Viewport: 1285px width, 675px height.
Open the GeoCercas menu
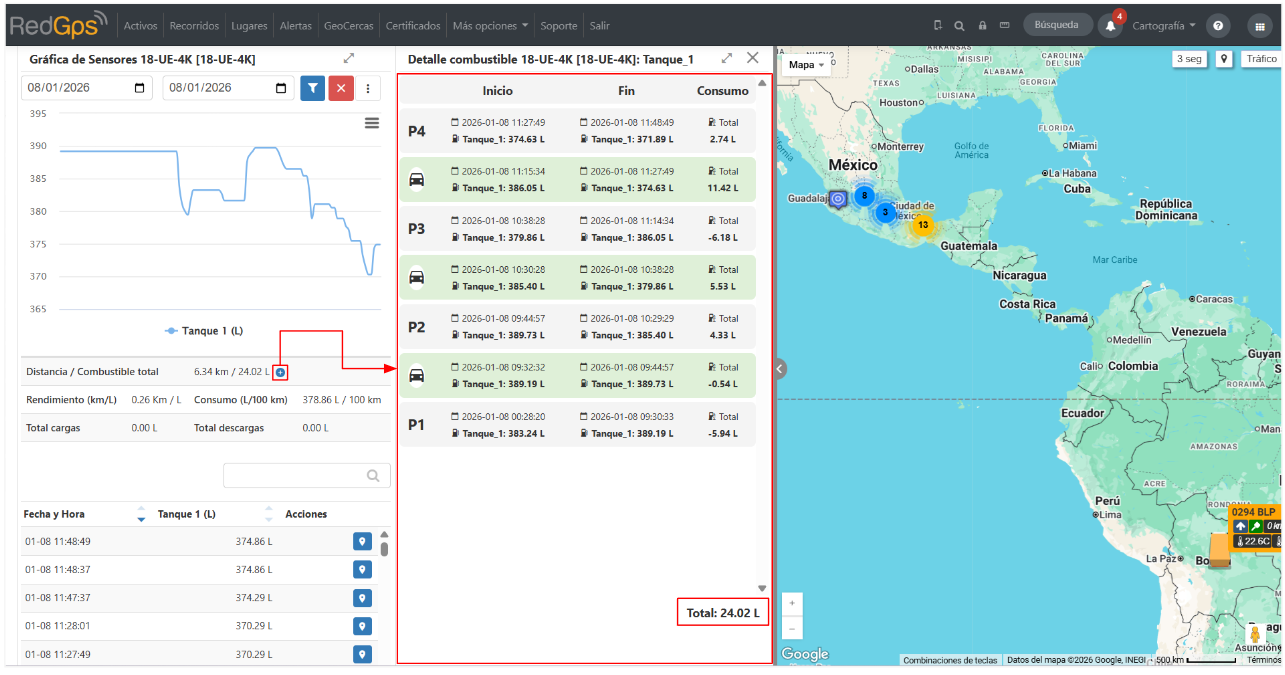click(x=349, y=26)
